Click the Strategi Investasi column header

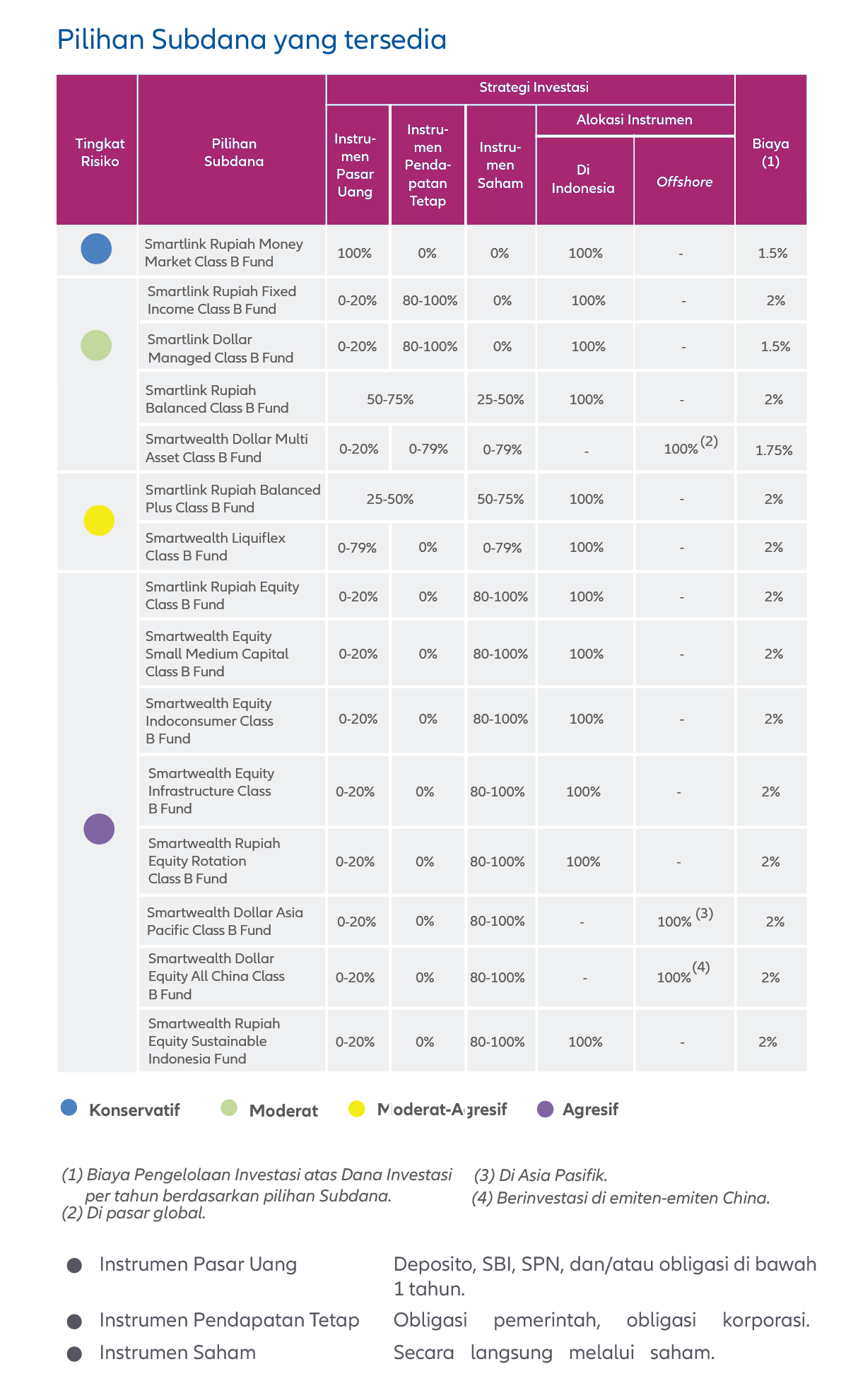click(534, 88)
